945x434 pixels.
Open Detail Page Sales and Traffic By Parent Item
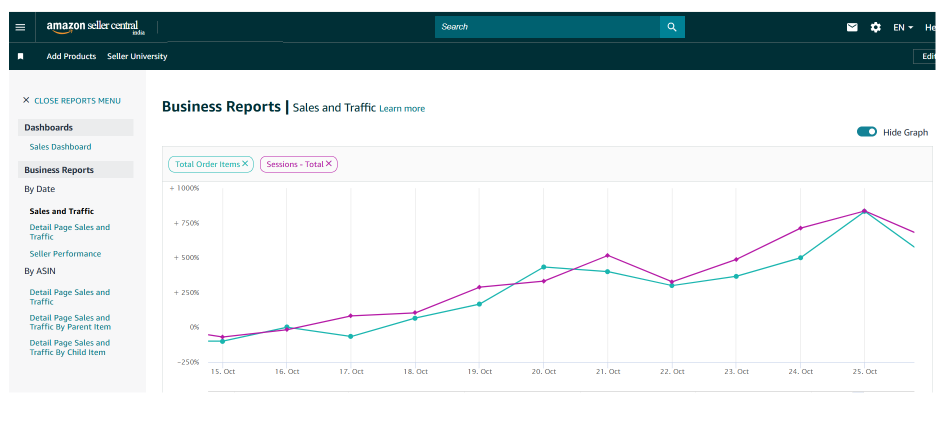(70, 322)
